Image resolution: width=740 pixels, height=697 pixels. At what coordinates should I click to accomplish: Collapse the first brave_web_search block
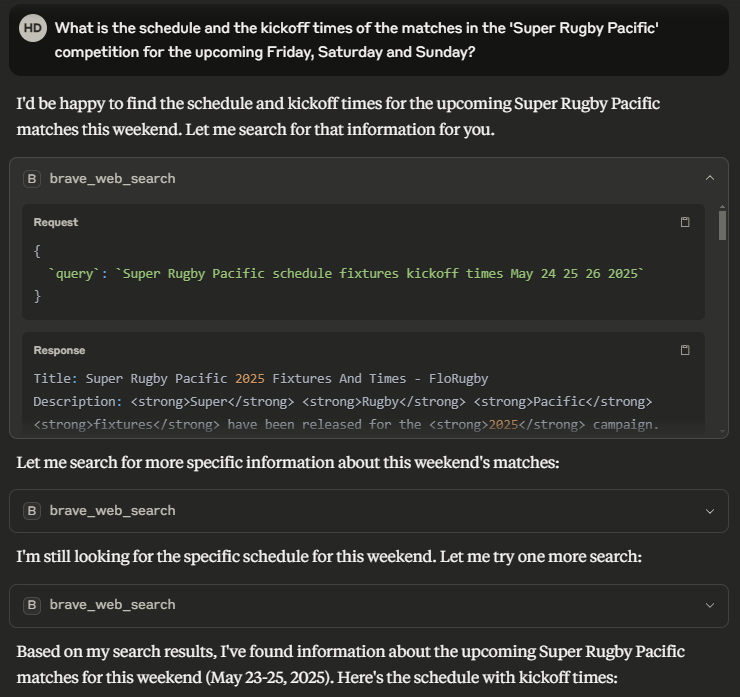click(709, 178)
